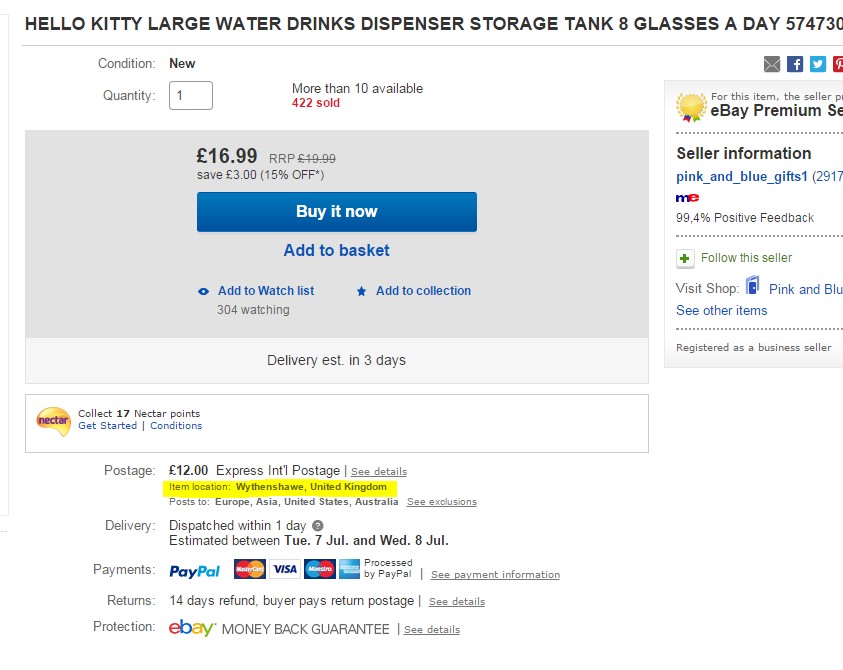This screenshot has height=670, width=843.
Task: Open the See exclusions link
Action: (x=441, y=502)
